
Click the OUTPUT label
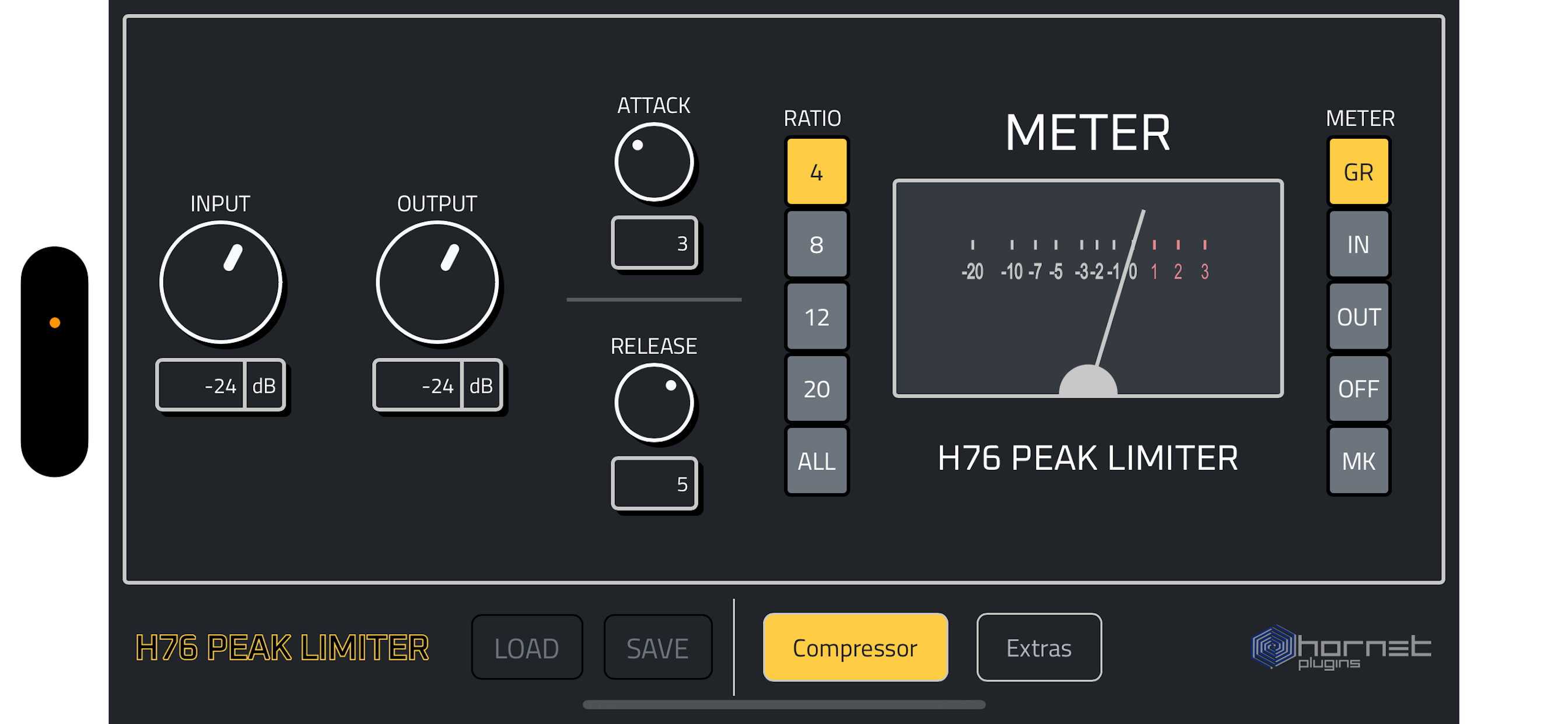click(437, 203)
